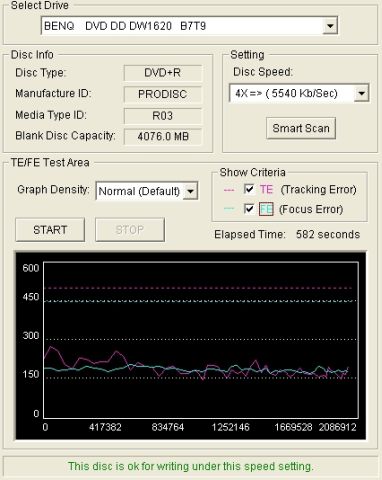Toggle the TE Tracking Error checkbox

pyautogui.click(x=249, y=189)
